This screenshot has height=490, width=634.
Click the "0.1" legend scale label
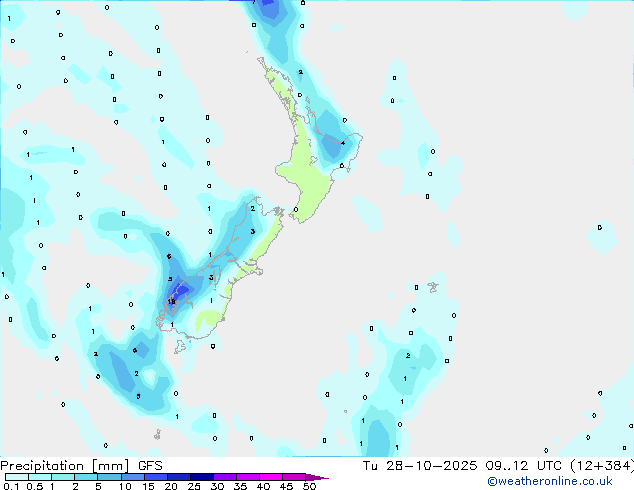point(11,486)
